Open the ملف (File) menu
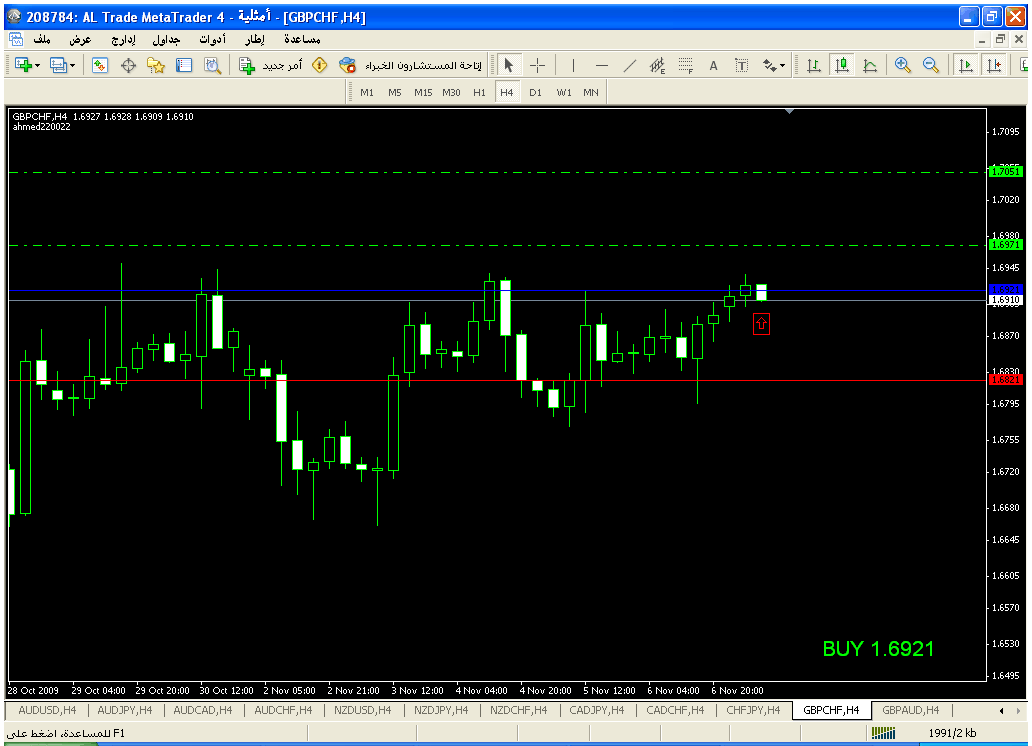This screenshot has width=1032, height=746. [x=42, y=39]
